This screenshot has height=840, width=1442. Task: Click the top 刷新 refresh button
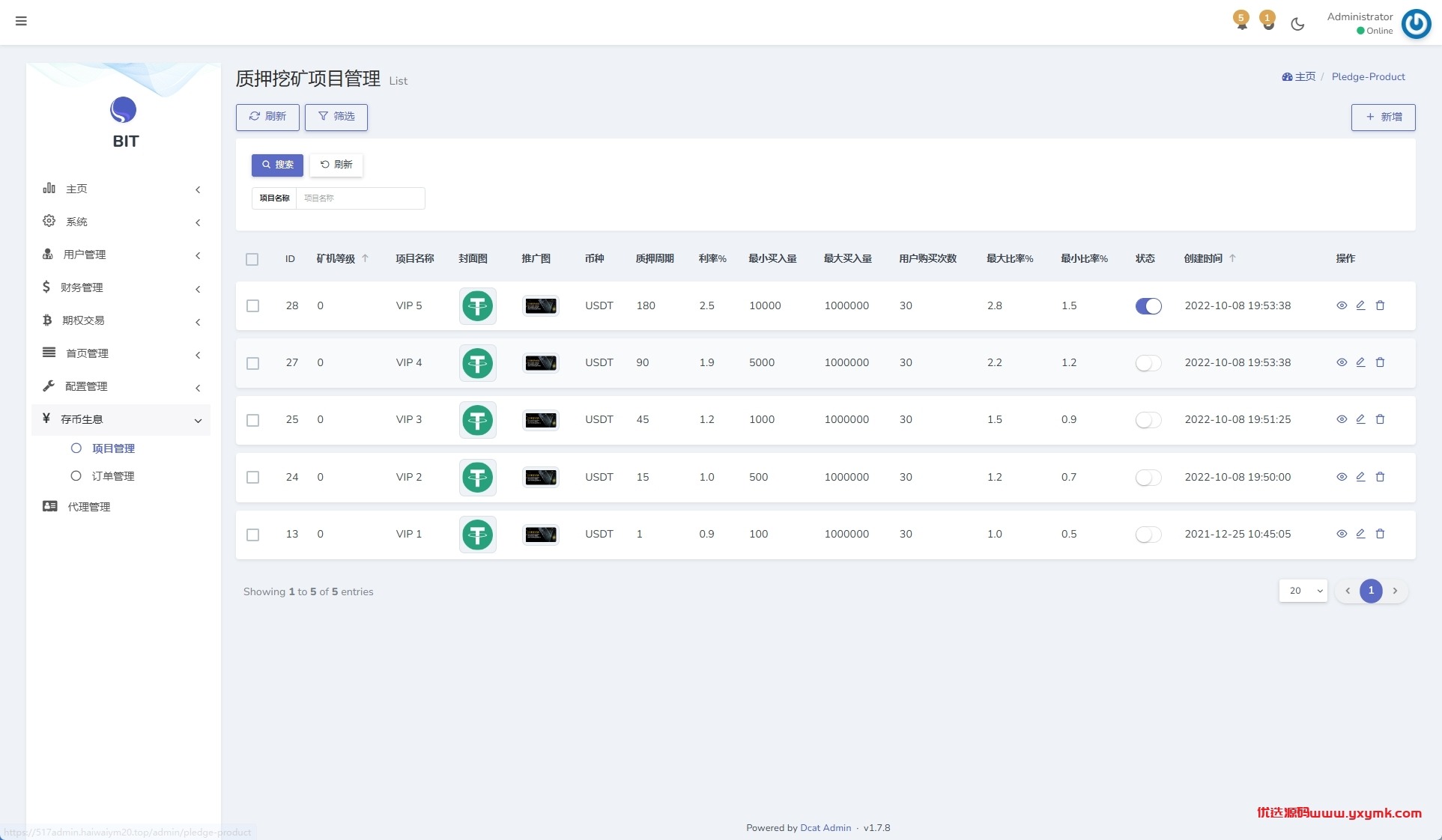[x=267, y=117]
